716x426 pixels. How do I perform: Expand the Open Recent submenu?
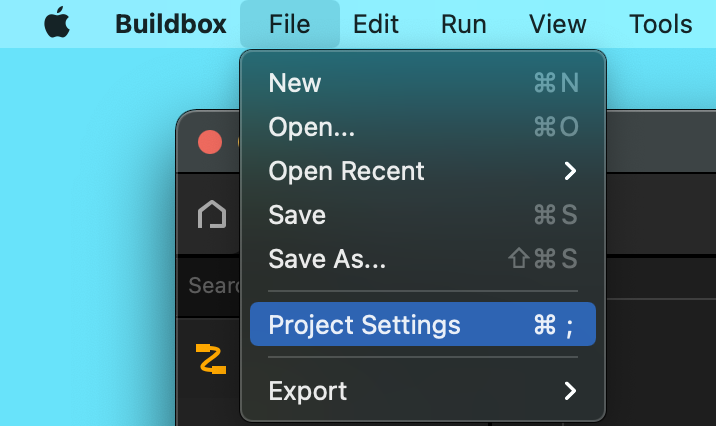[423, 171]
